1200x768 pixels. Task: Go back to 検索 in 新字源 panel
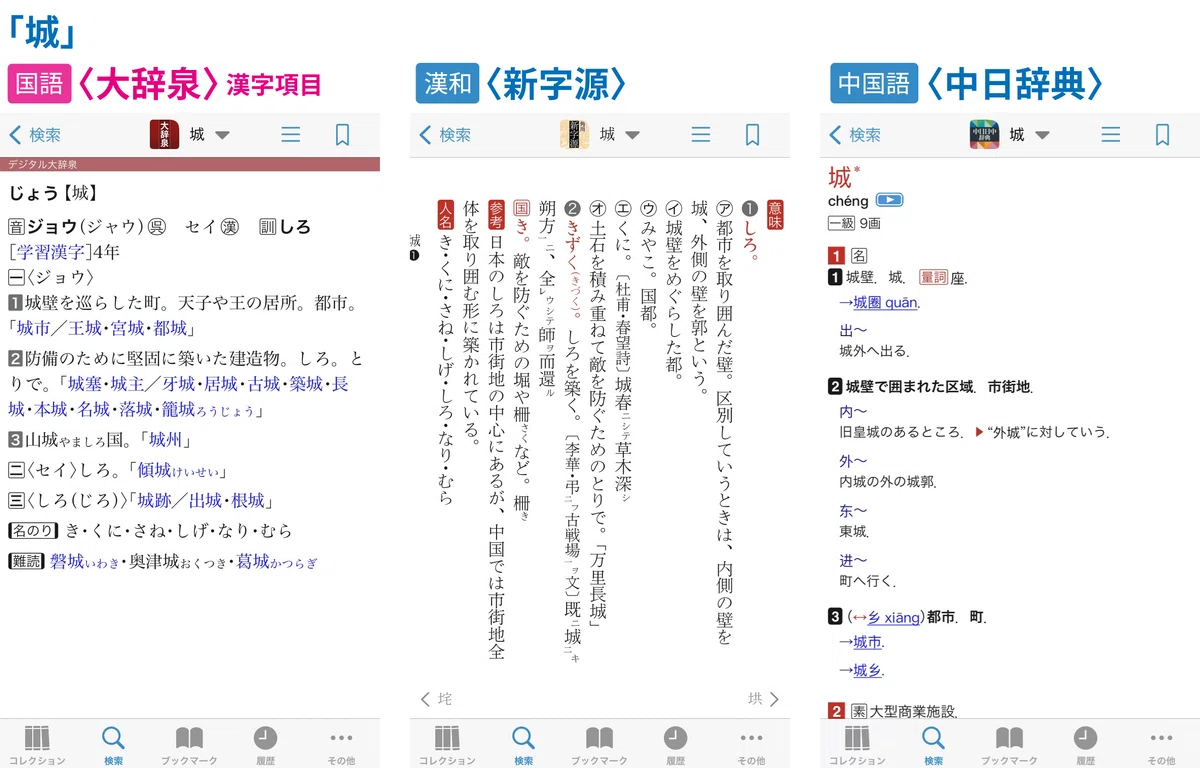tap(445, 135)
